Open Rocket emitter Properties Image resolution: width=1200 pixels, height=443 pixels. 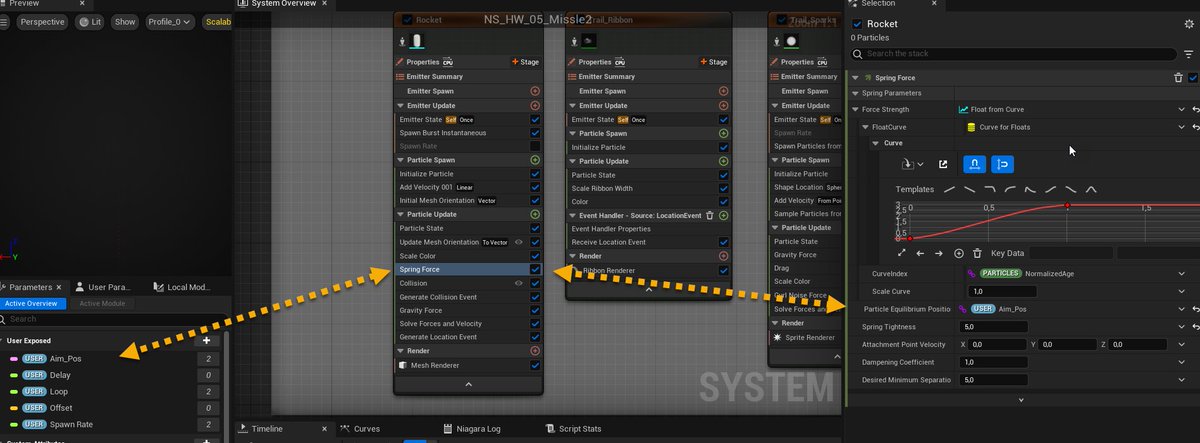(424, 62)
